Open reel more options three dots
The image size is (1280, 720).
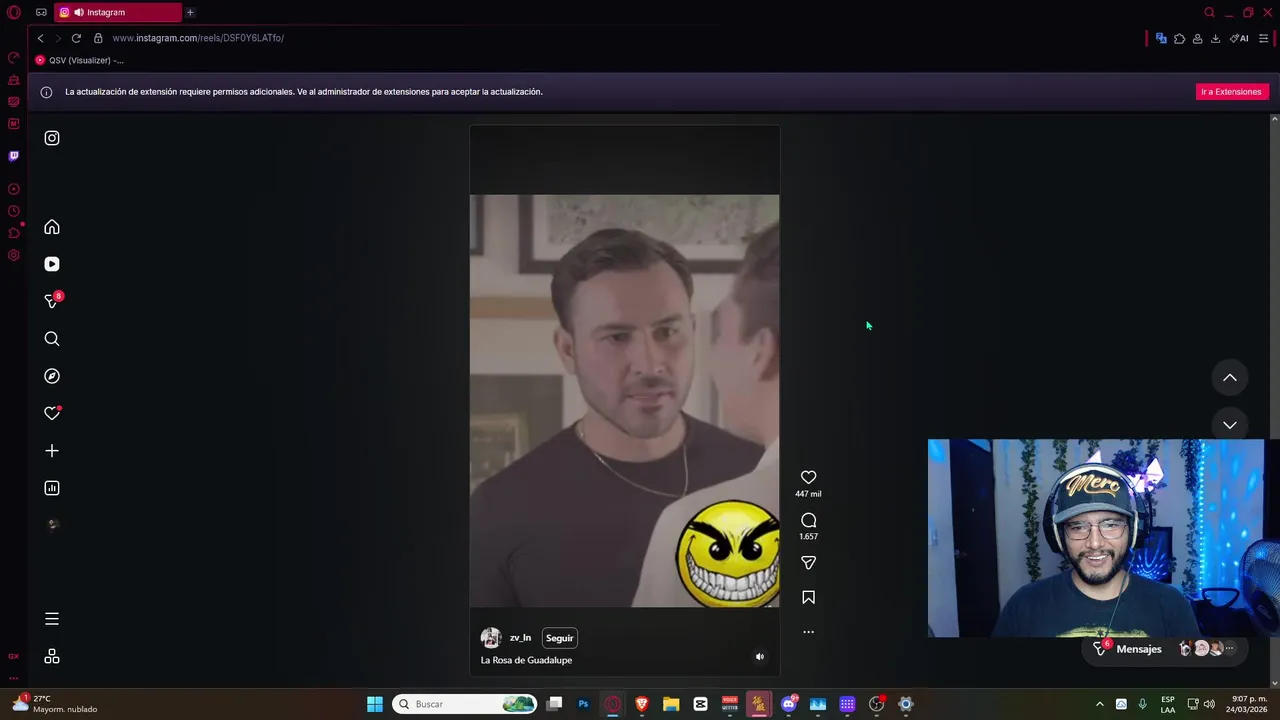808,632
